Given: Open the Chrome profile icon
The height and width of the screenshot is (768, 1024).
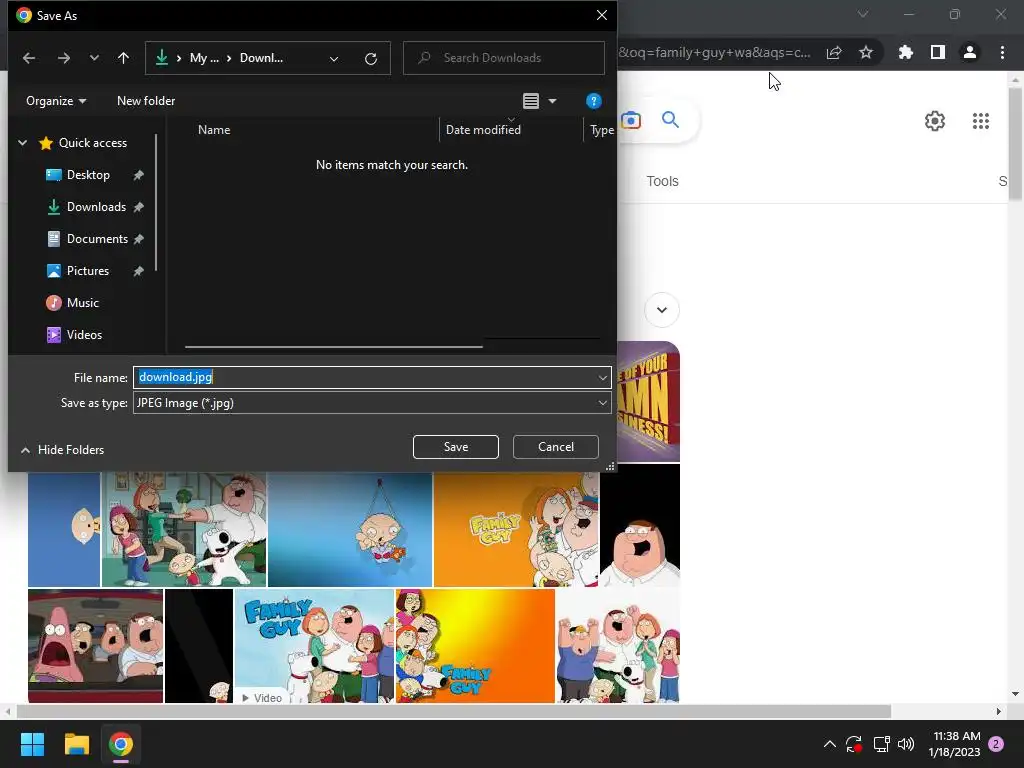Looking at the screenshot, I should [x=970, y=52].
